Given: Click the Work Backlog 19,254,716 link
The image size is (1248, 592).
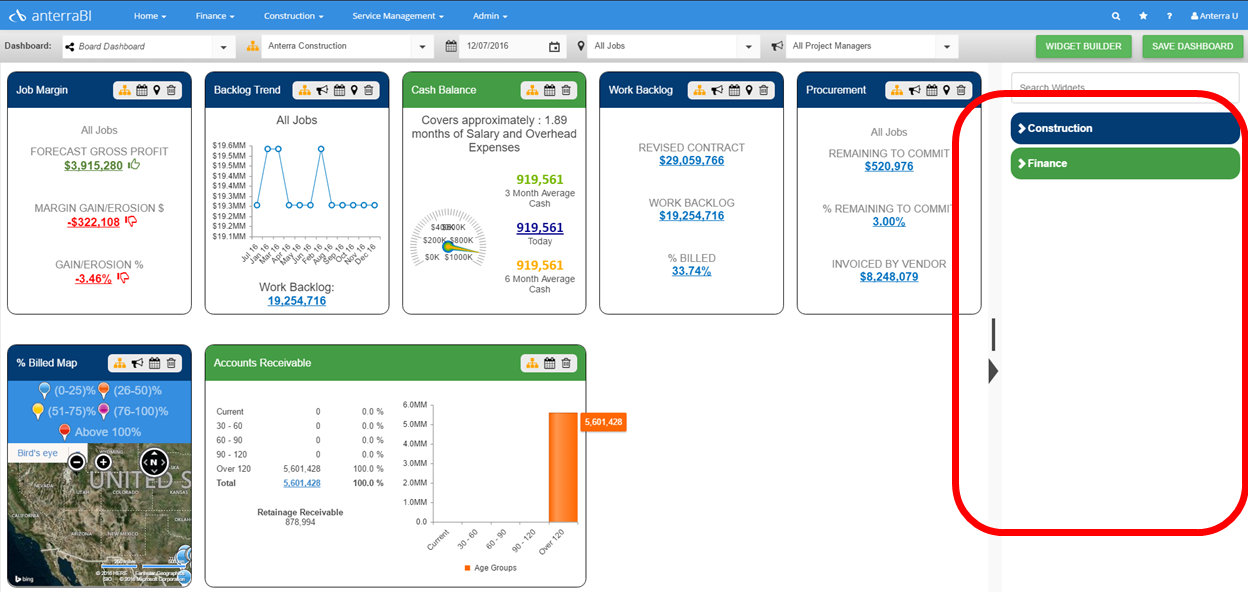Looking at the screenshot, I should click(x=296, y=301).
